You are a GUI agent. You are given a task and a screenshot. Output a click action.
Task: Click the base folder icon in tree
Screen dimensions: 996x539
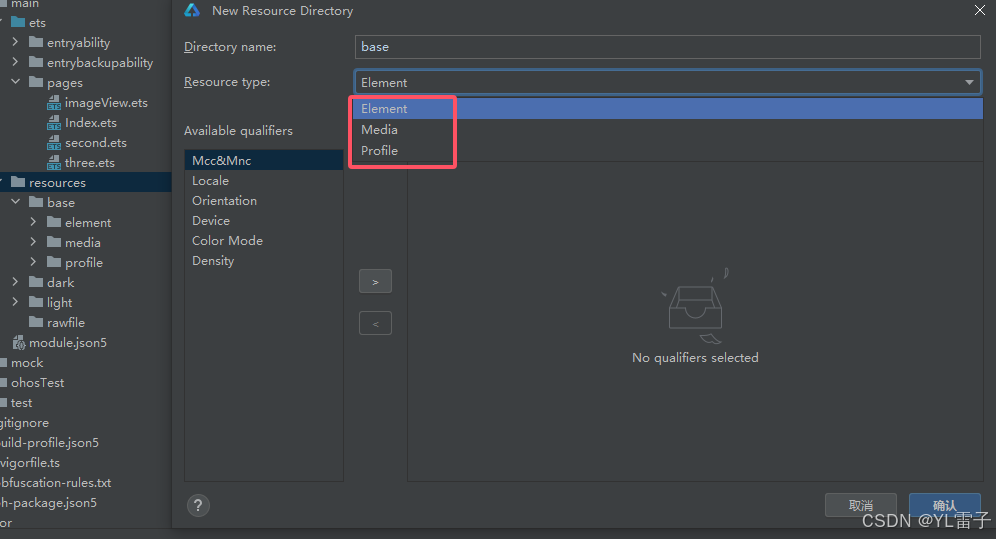36,203
